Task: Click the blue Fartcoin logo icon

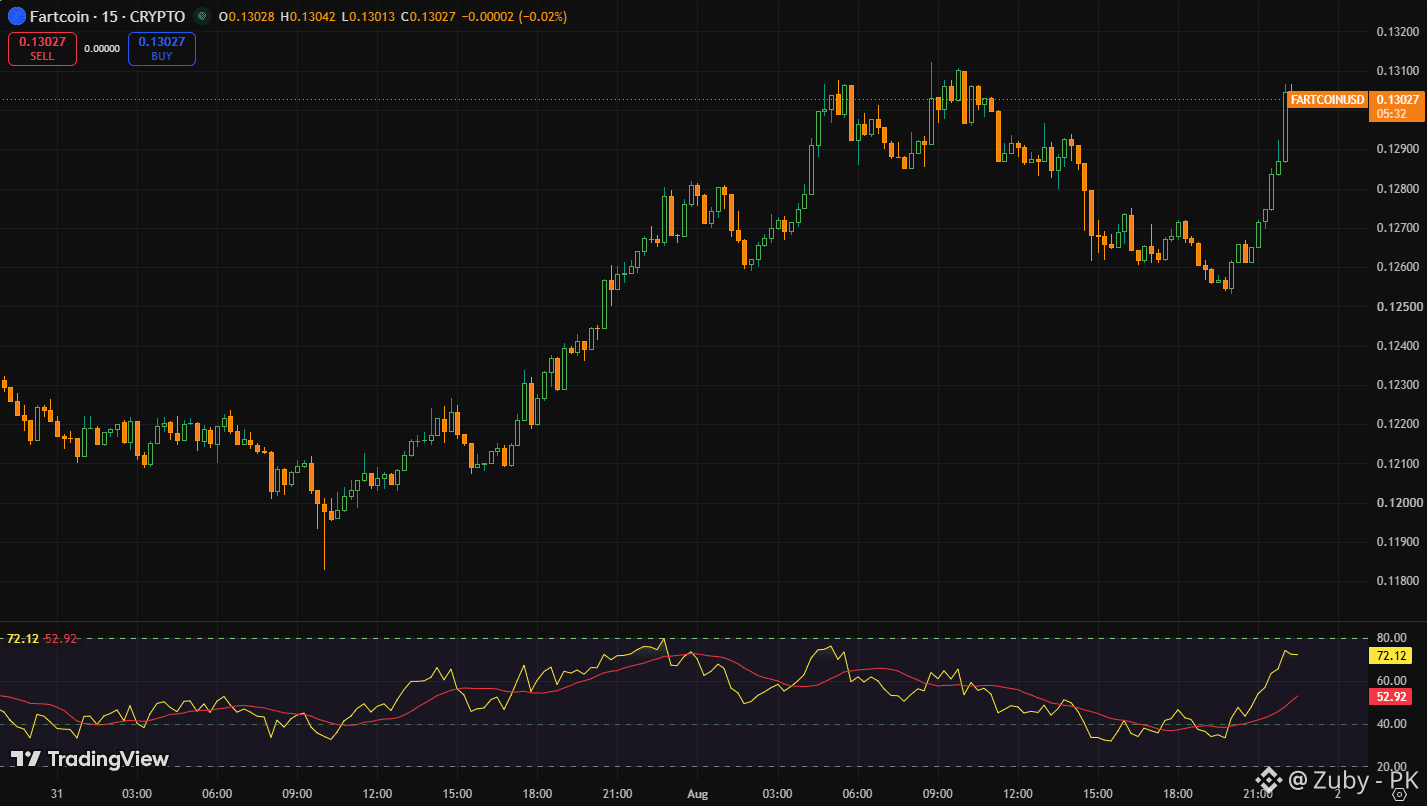Action: pos(15,16)
